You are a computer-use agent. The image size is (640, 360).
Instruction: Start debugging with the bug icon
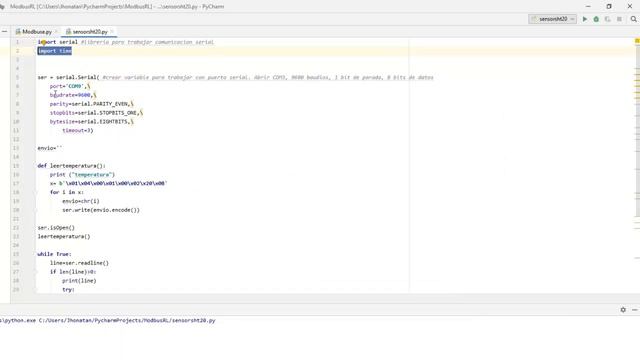[596, 19]
